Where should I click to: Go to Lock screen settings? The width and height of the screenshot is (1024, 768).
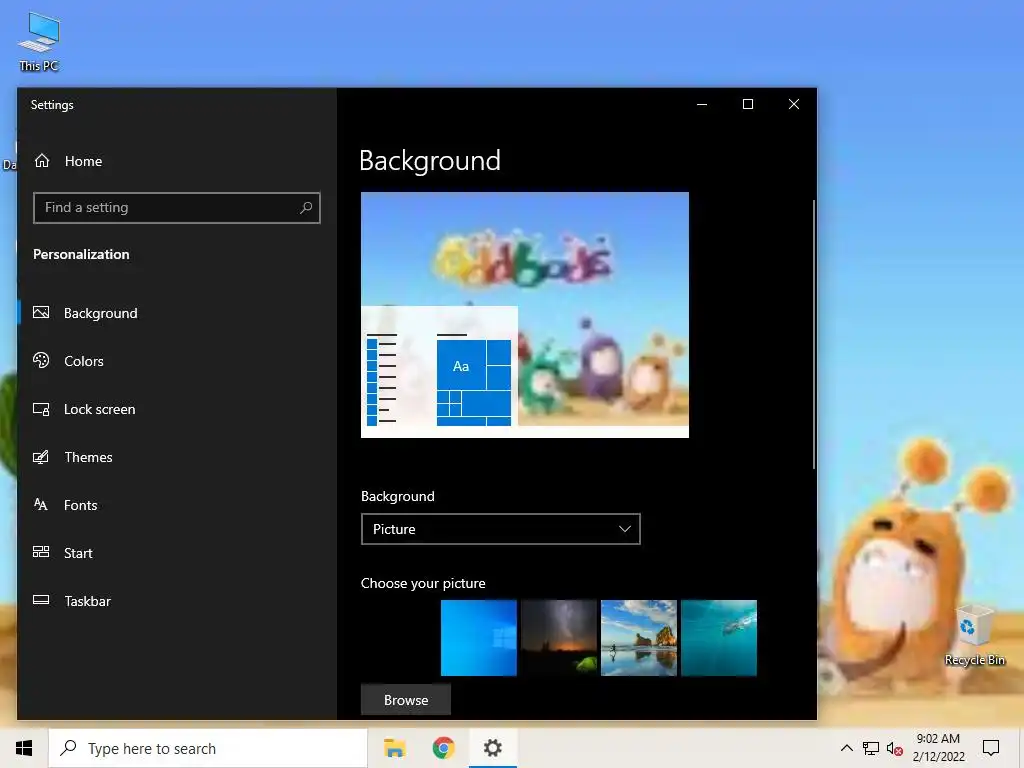tap(177, 409)
